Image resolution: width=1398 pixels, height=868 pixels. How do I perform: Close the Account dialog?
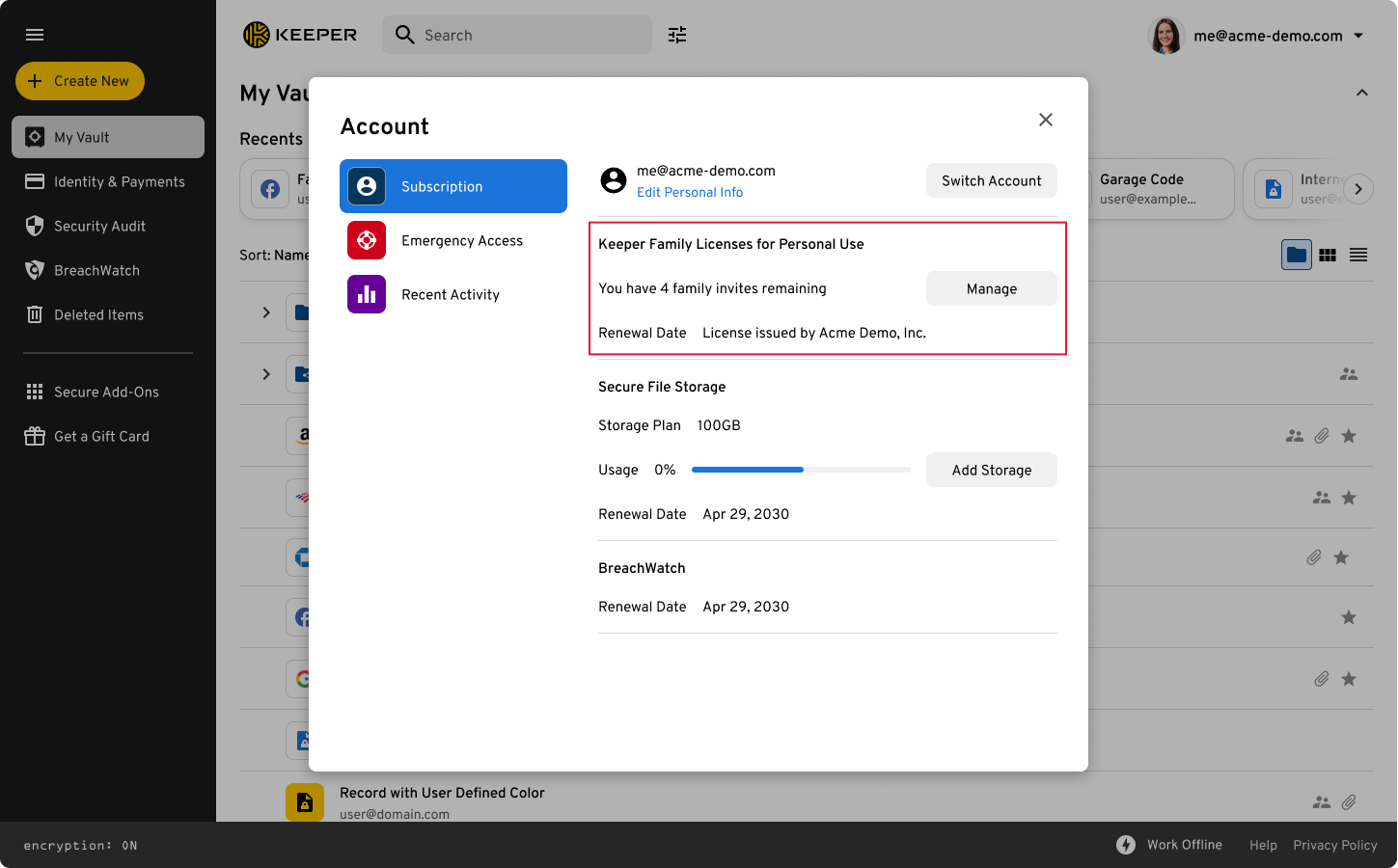[1045, 120]
